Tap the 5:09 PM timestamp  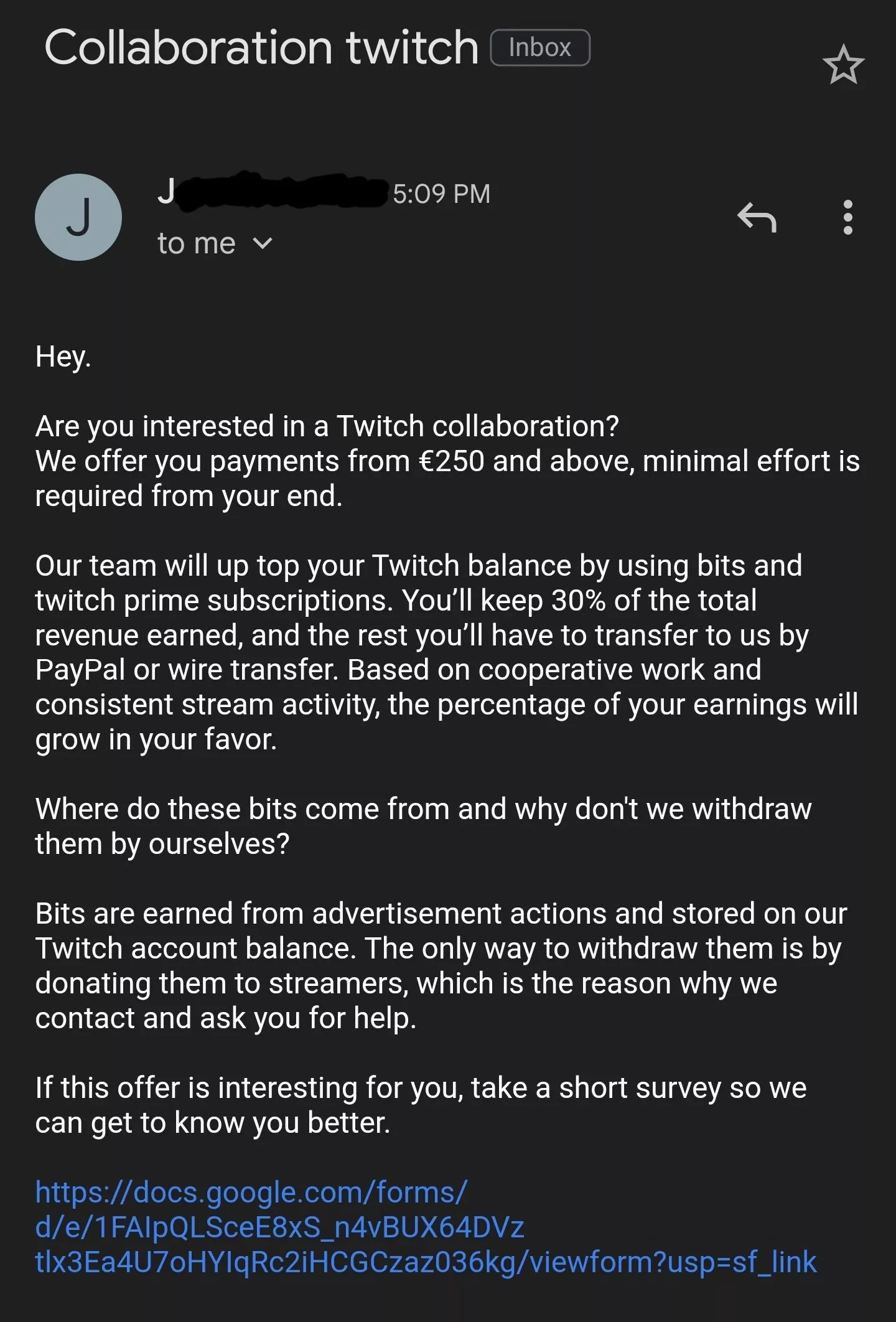point(441,194)
